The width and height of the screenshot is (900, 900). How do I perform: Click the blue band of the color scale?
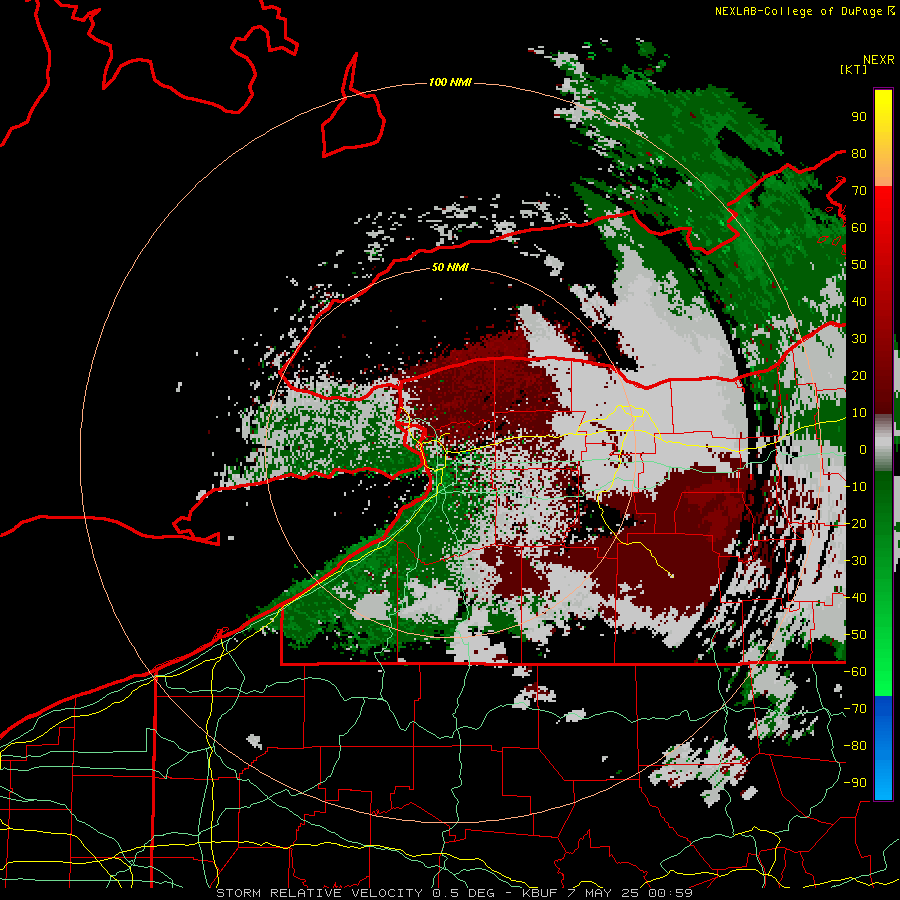[x=883, y=746]
